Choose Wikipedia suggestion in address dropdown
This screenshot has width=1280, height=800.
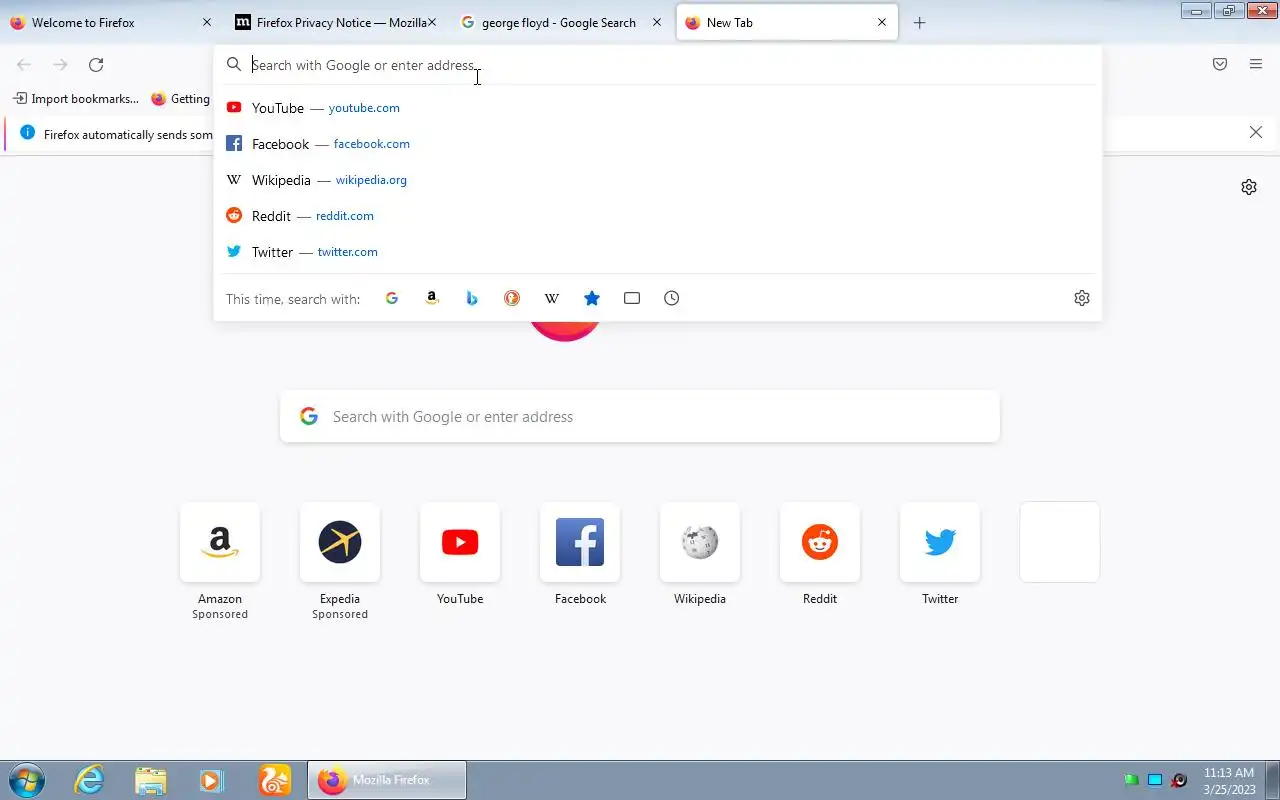click(658, 180)
